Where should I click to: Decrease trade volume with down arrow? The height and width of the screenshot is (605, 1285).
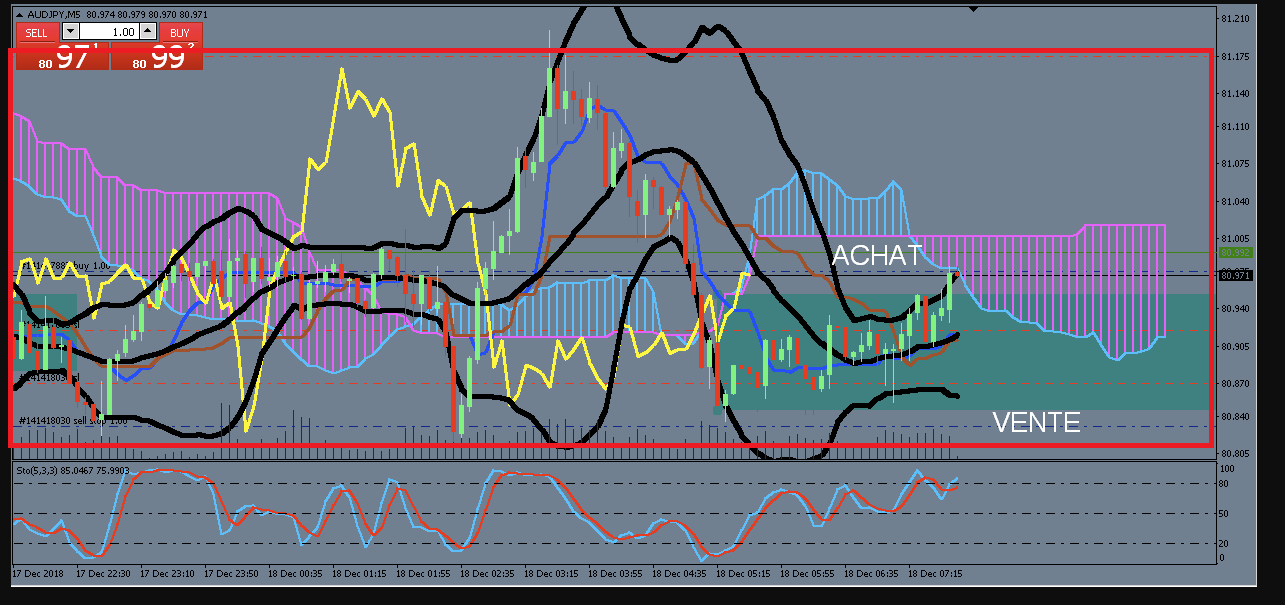click(69, 32)
